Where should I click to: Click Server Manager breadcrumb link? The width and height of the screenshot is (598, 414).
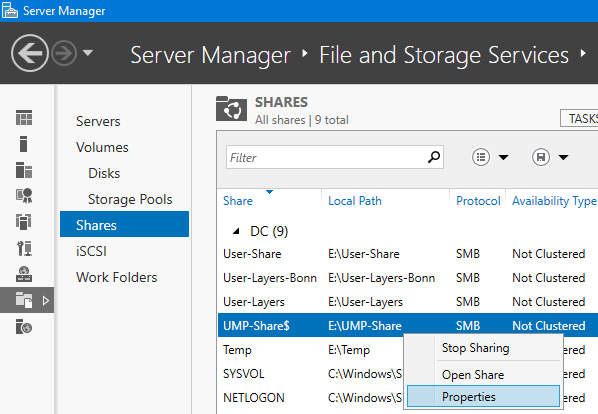point(211,55)
